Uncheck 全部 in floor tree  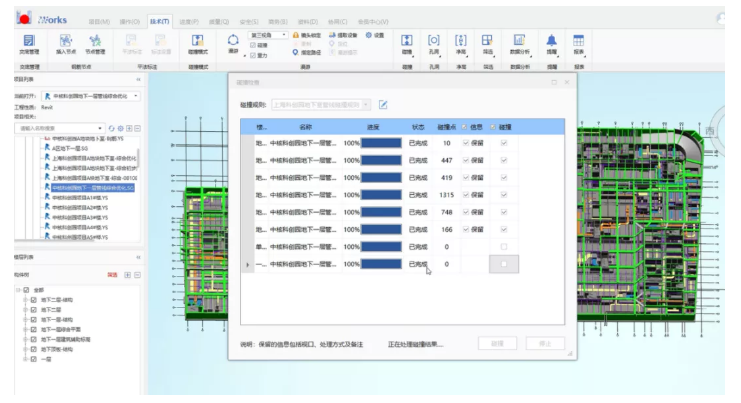pos(26,290)
